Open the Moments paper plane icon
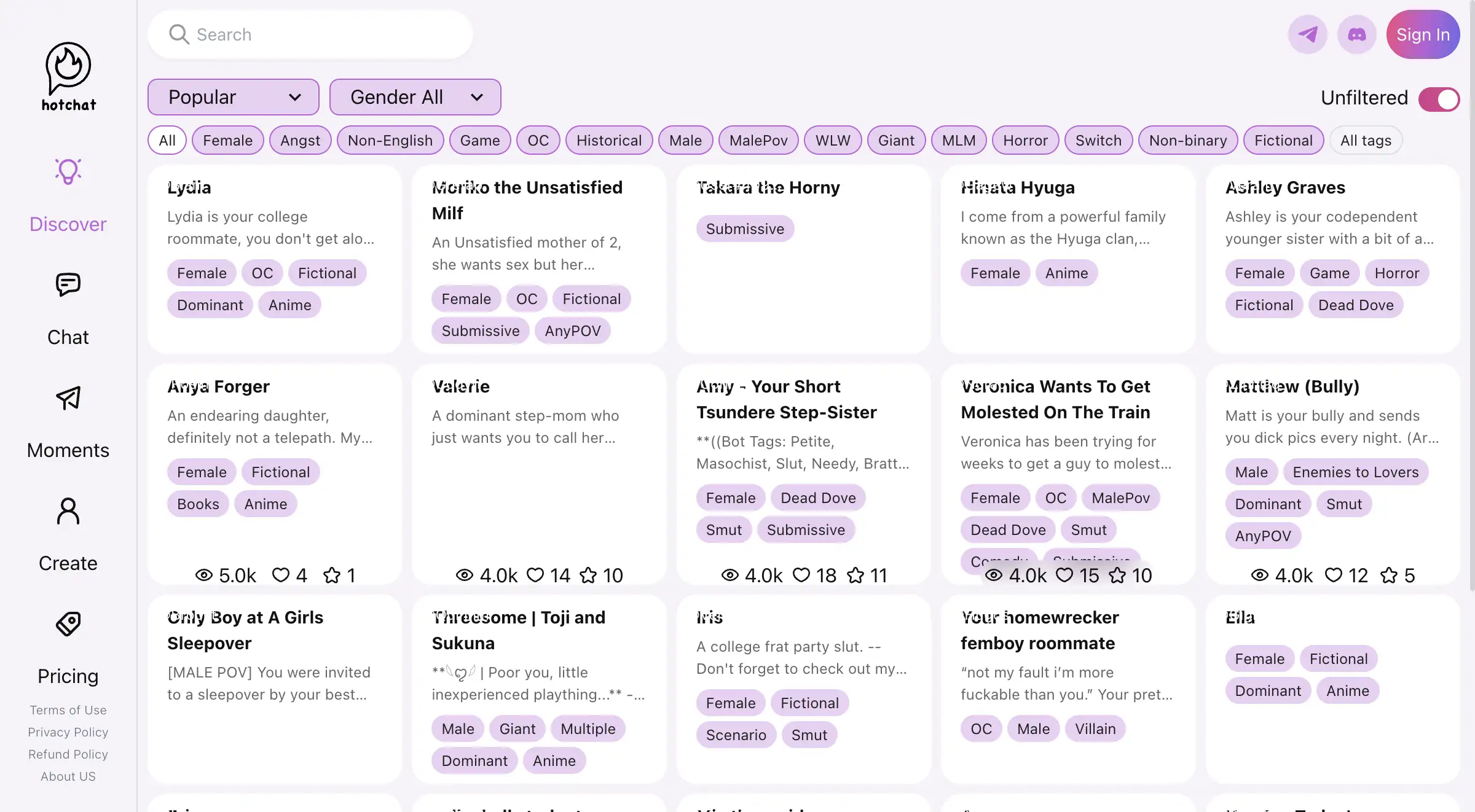 pyautogui.click(x=68, y=398)
